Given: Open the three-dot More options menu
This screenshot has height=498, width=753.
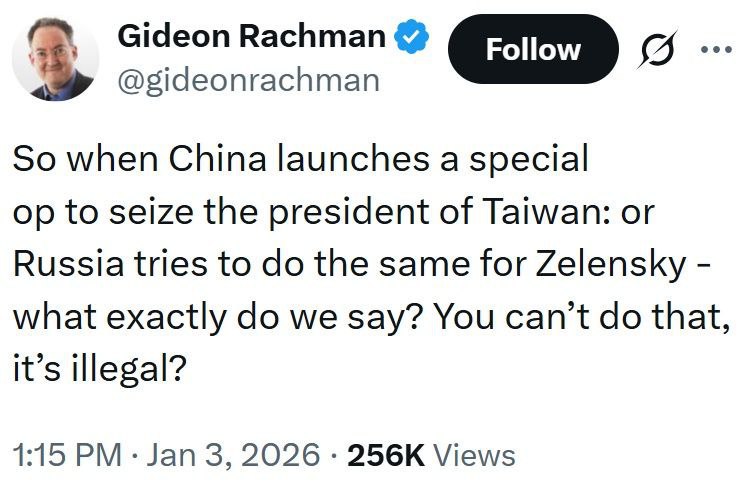Looking at the screenshot, I should pos(717,50).
